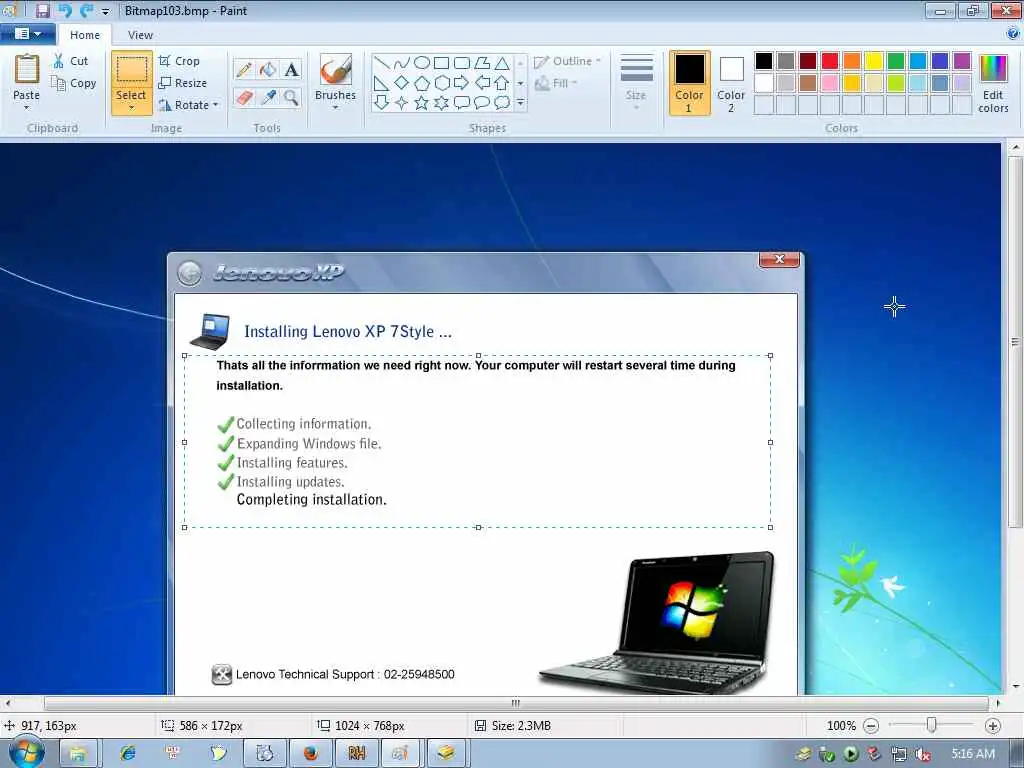1024x768 pixels.
Task: Pick the yellow color swatch
Action: tap(873, 61)
